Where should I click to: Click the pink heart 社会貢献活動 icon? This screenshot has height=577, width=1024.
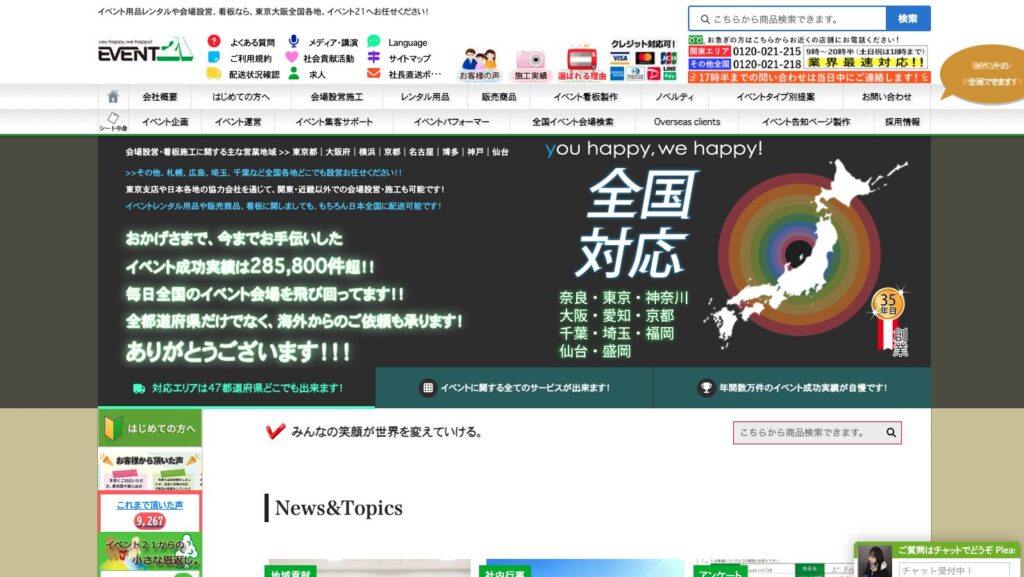[293, 58]
